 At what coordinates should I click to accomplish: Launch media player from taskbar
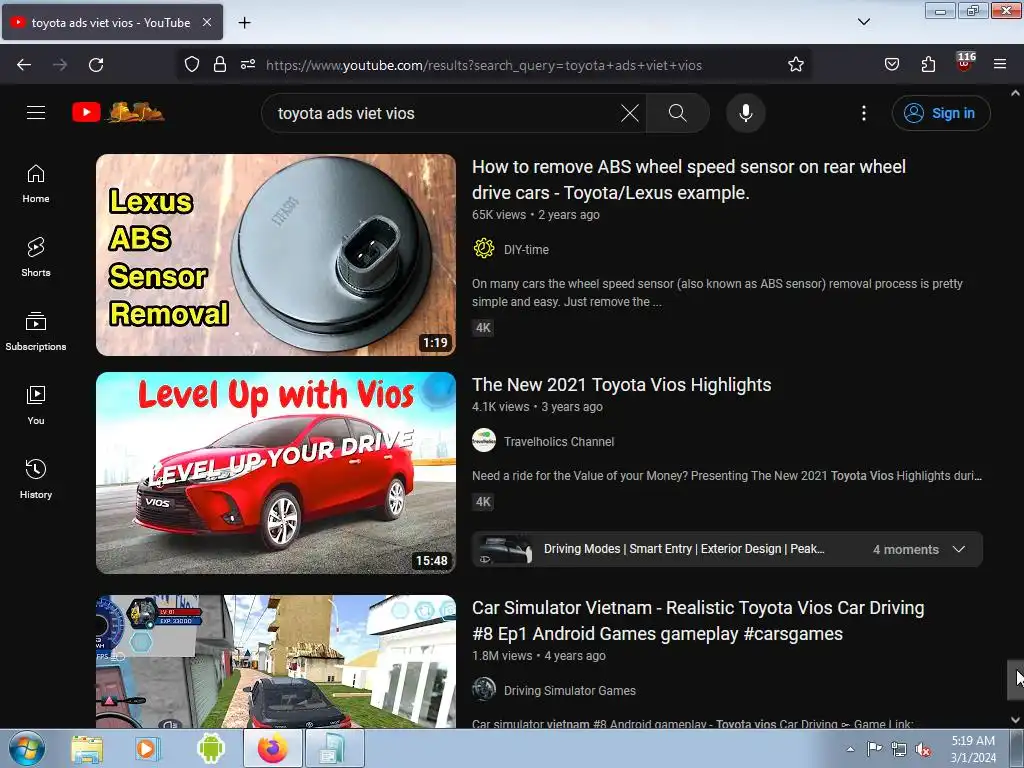146,748
